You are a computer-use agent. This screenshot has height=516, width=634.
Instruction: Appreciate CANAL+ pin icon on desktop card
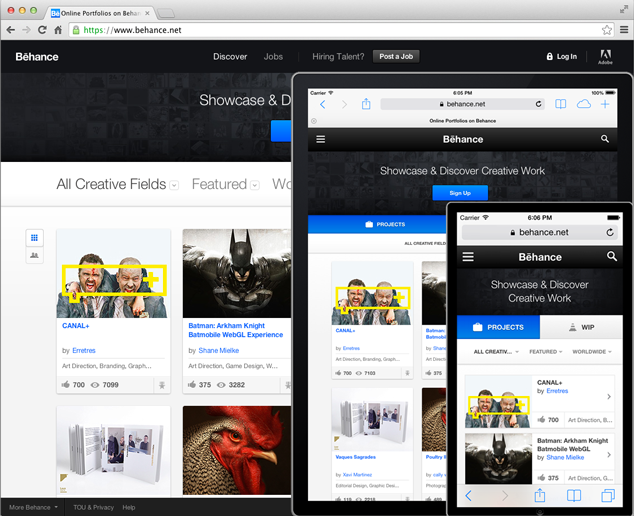pos(162,385)
